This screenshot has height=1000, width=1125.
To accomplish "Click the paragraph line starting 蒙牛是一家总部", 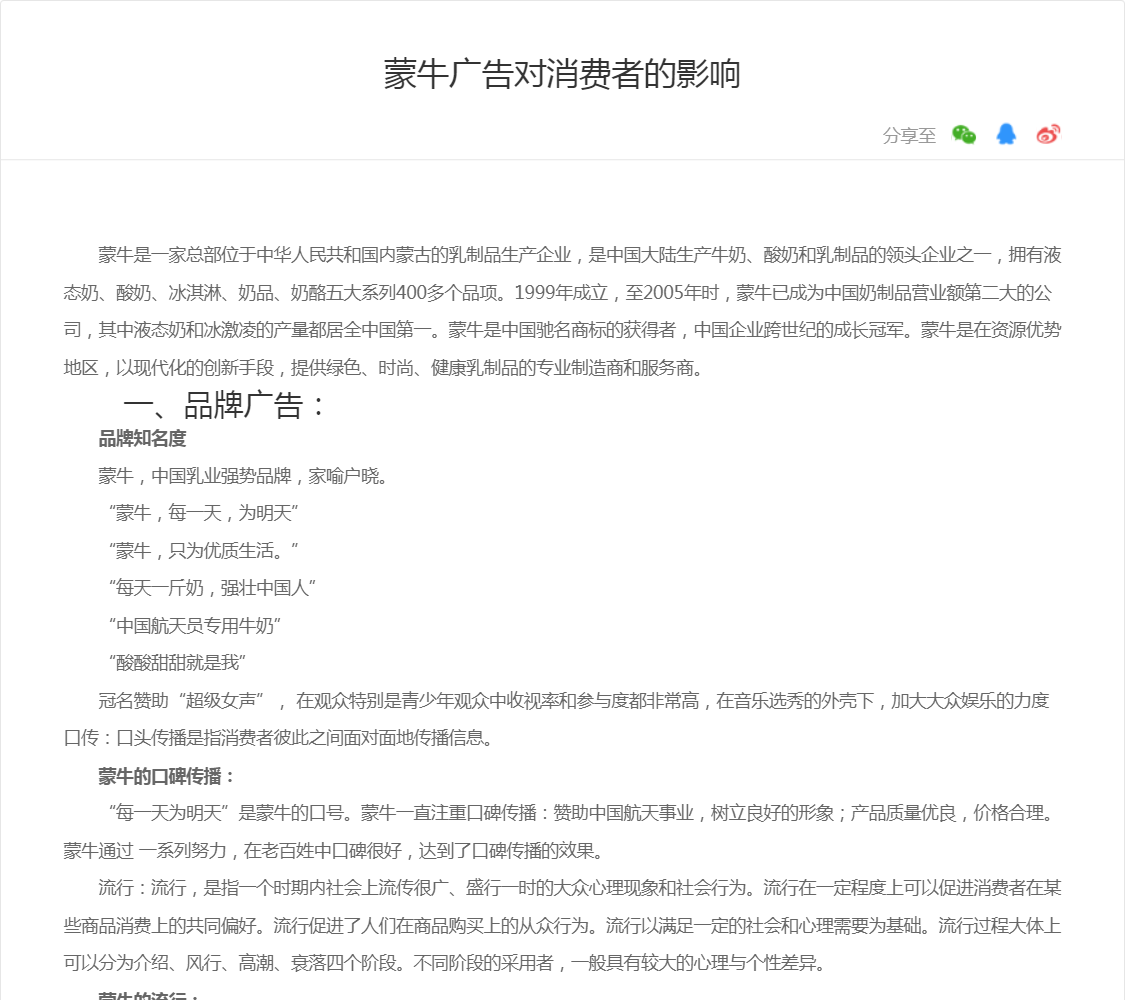I will [580, 255].
